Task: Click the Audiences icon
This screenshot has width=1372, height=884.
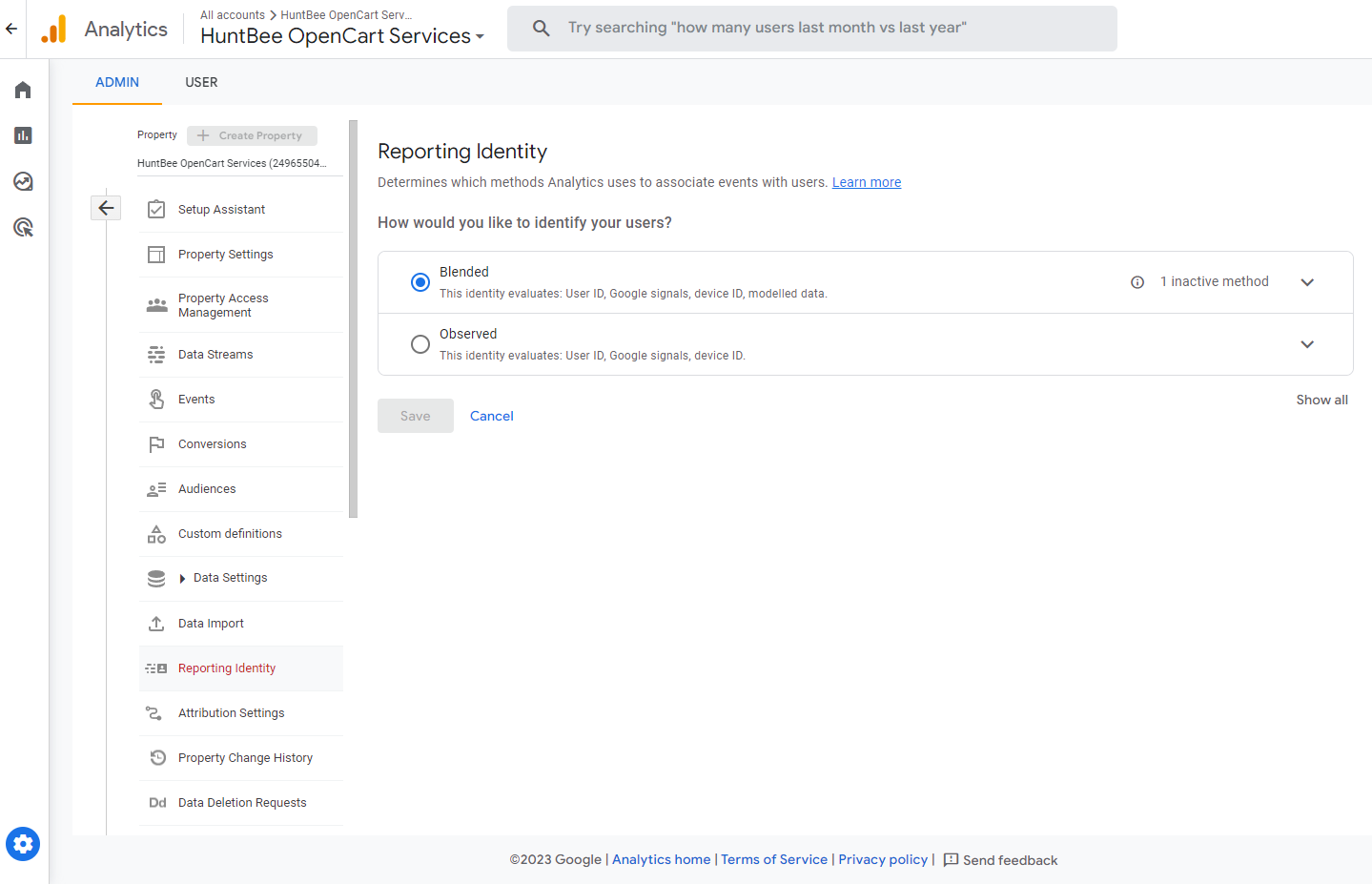Action: pos(156,489)
